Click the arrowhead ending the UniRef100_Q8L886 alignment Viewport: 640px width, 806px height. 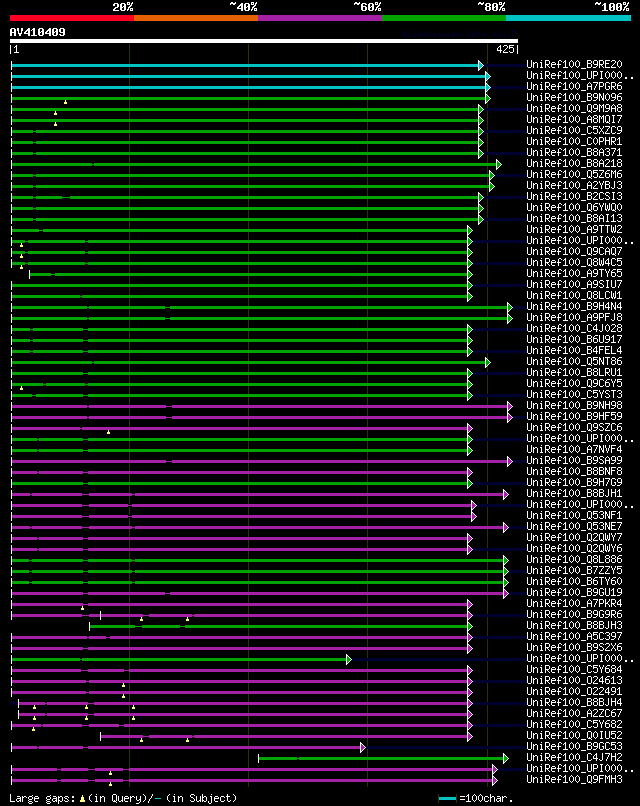pos(506,560)
